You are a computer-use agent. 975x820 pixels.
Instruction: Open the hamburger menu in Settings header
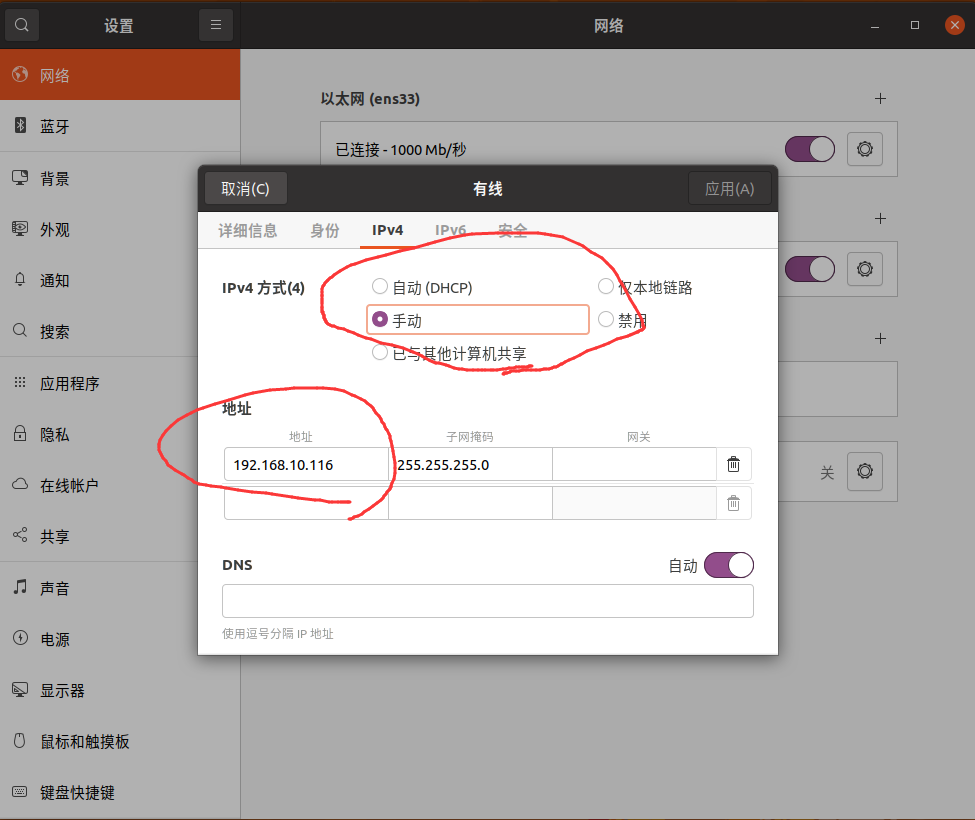(x=216, y=25)
